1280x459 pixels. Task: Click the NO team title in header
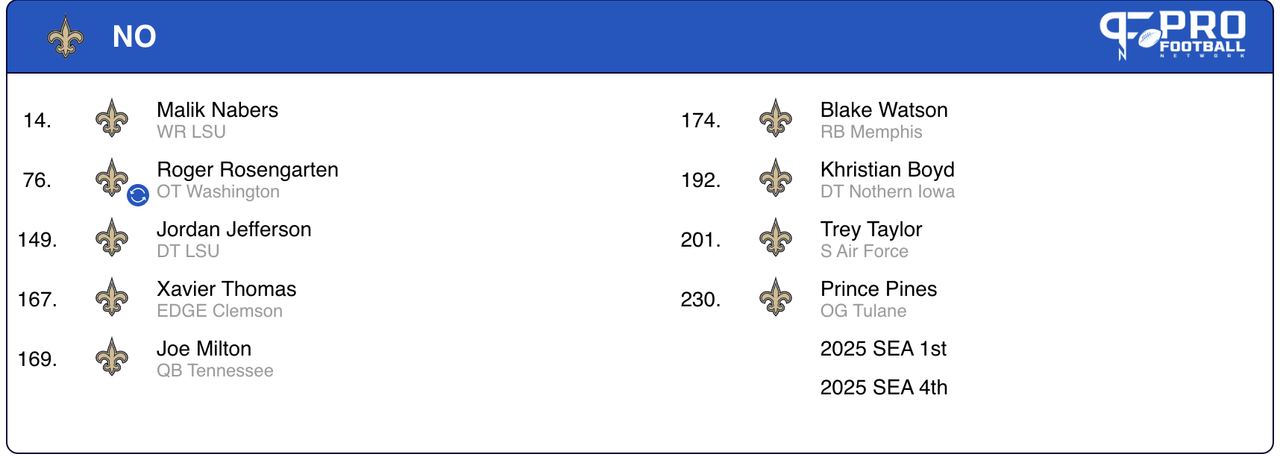[x=134, y=37]
